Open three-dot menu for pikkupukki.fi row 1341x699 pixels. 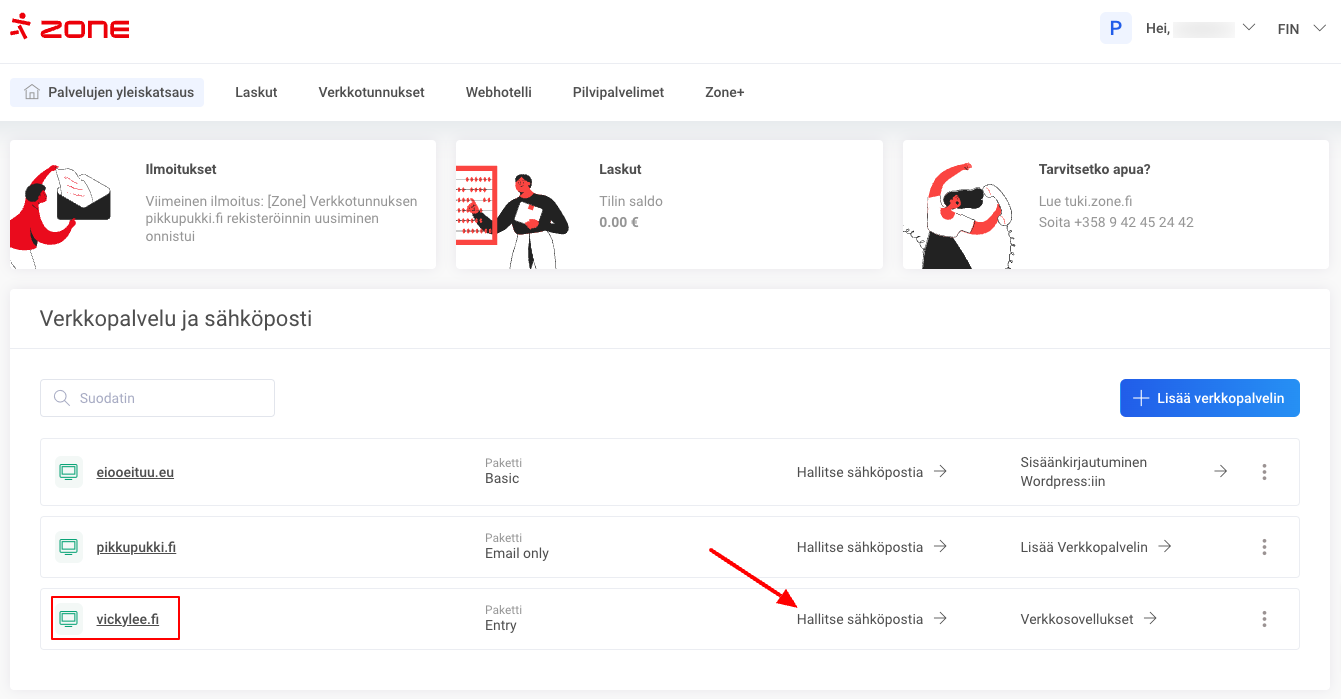(x=1264, y=547)
